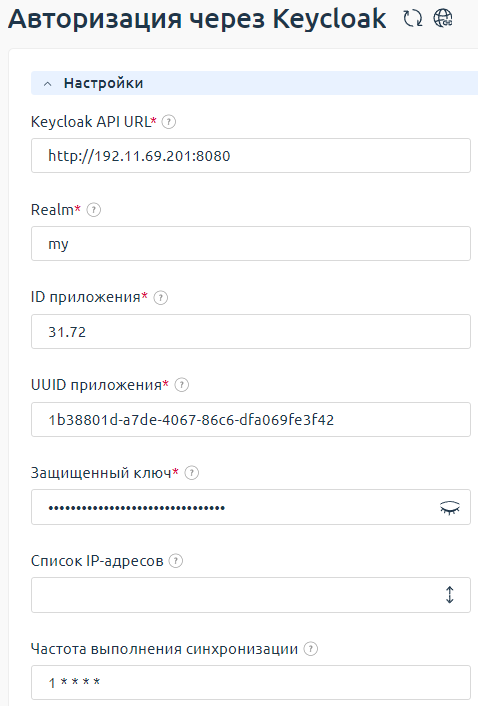
Task: Show help for Keycloak API URL
Action: coord(169,122)
